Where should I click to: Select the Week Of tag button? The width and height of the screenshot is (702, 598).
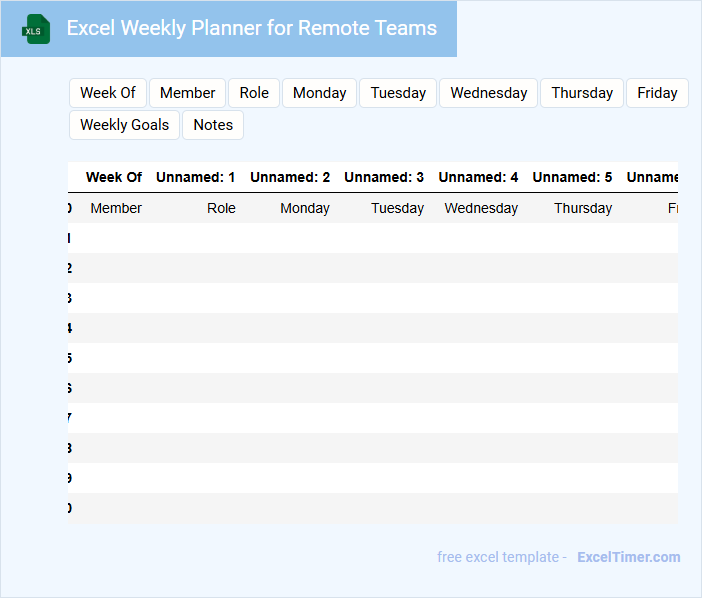pyautogui.click(x=108, y=93)
